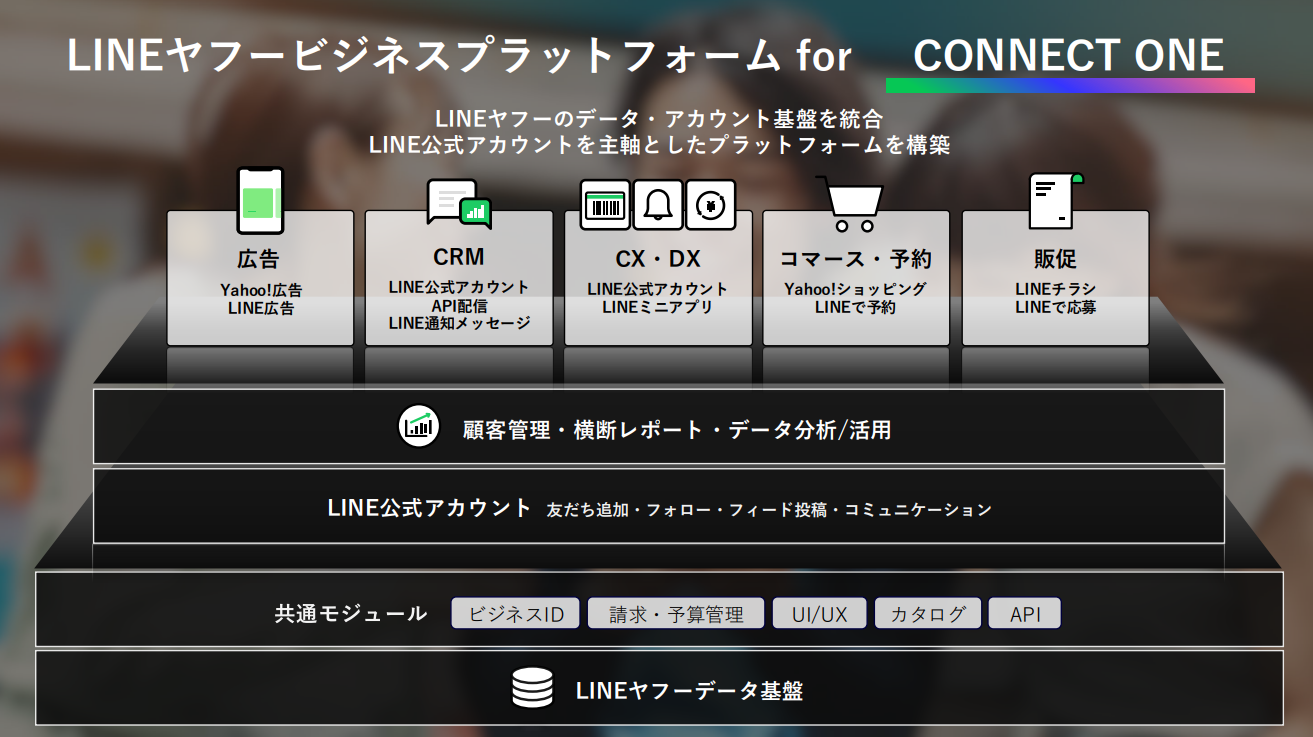
Task: Click the LINE通知メッセージ text
Action: [459, 323]
